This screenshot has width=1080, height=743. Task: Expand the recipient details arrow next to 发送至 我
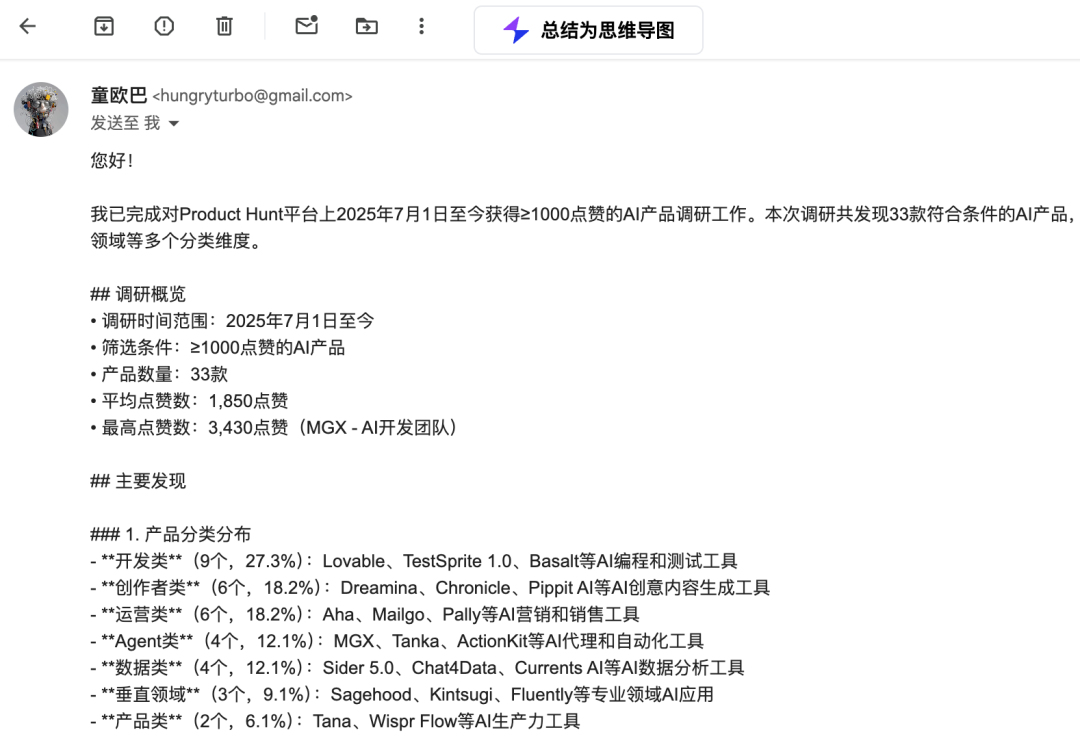point(174,124)
